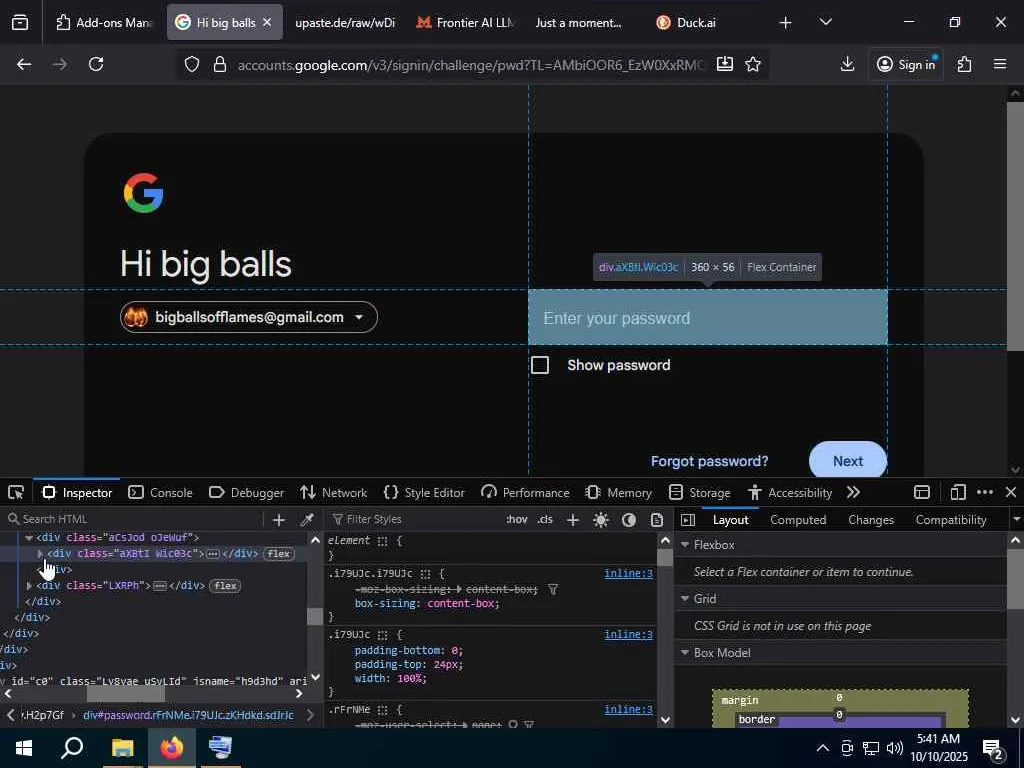The image size is (1024, 768).
Task: Click markup horizontal scrollbar thumb
Action: [125, 693]
